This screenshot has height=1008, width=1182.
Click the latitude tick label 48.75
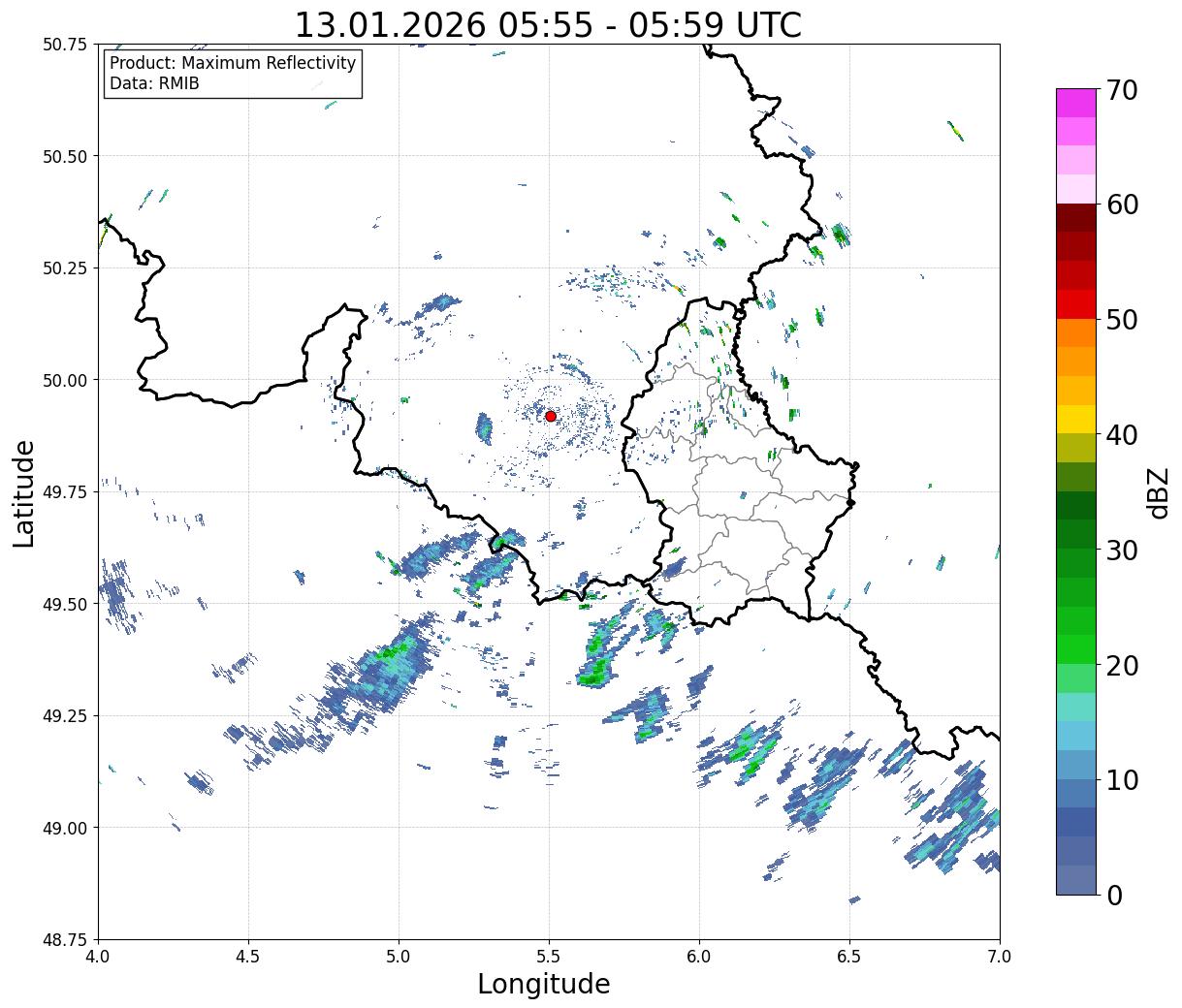(65, 939)
